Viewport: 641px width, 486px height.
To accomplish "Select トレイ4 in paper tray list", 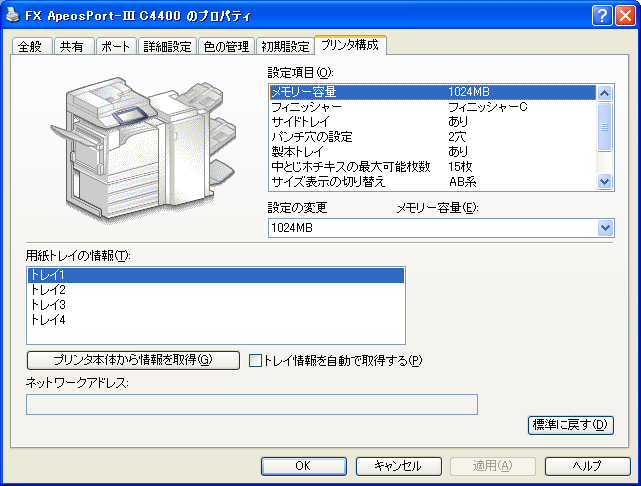I will pos(216,320).
